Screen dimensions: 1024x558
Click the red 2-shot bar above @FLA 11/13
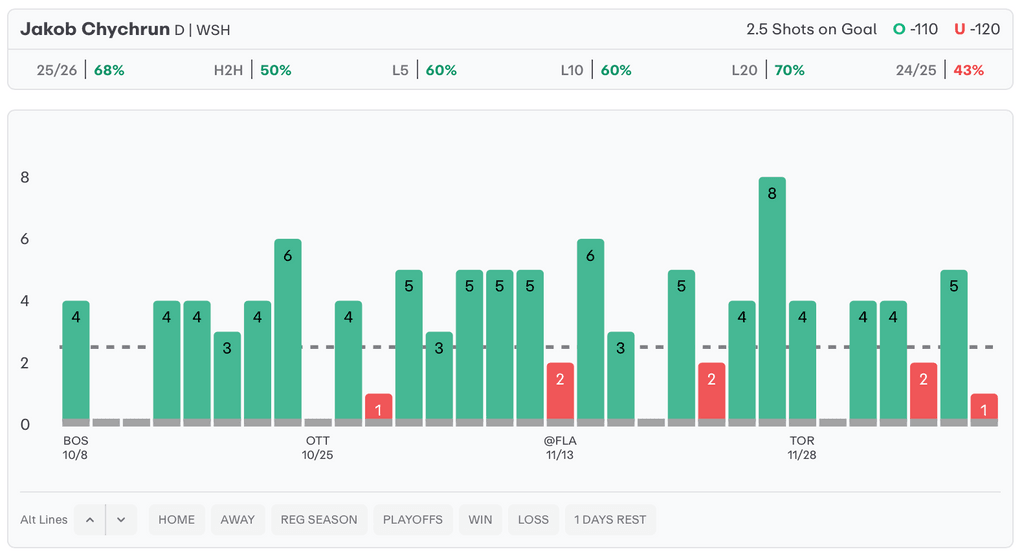[560, 393]
